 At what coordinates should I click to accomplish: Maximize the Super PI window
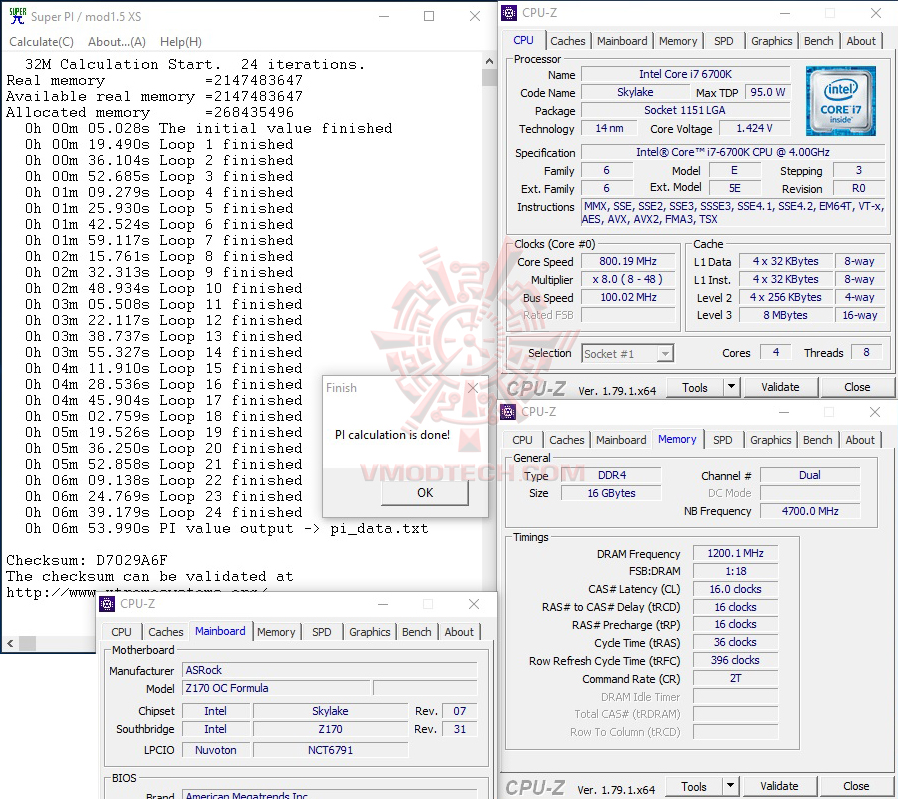point(428,16)
